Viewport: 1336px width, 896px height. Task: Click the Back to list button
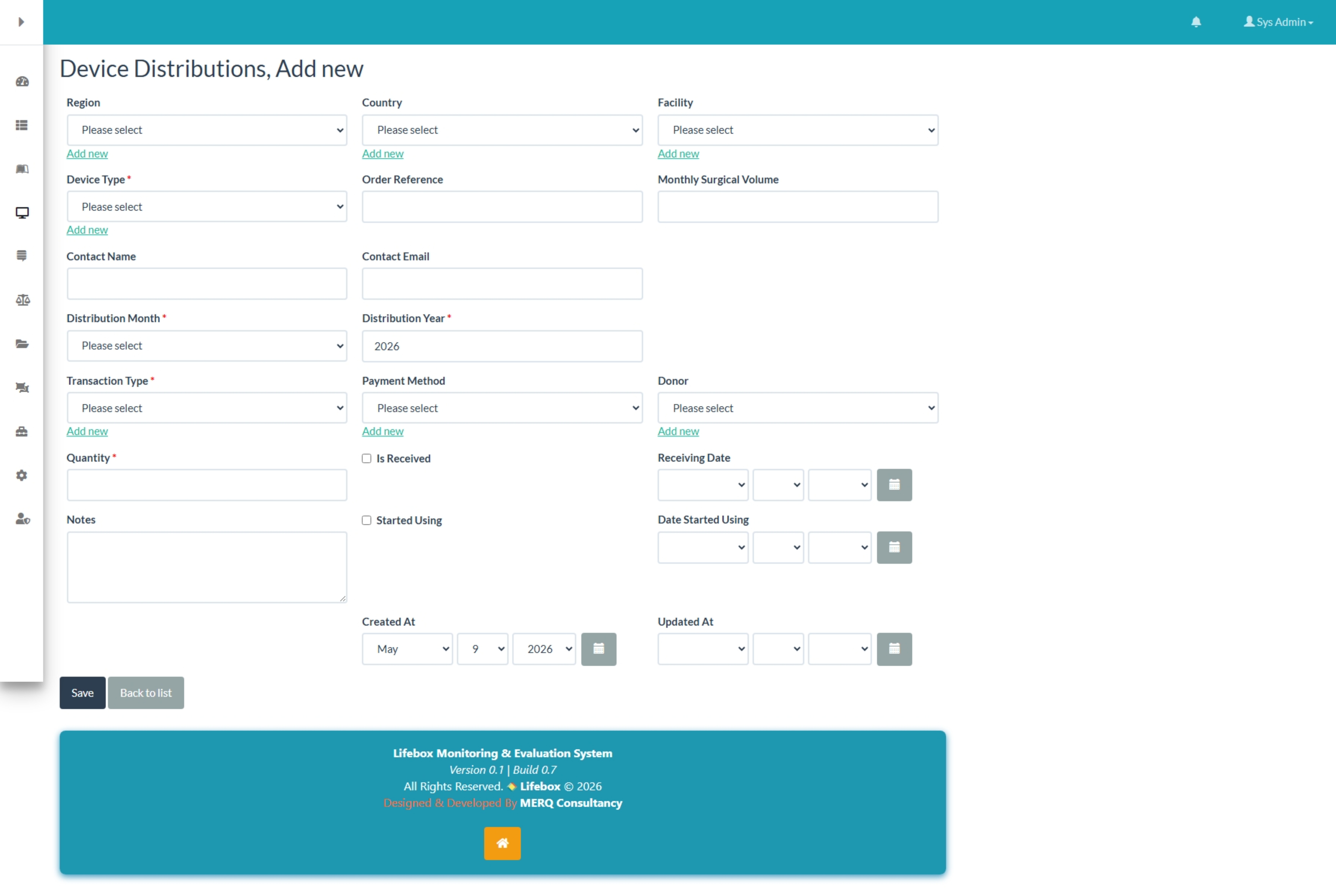click(146, 693)
